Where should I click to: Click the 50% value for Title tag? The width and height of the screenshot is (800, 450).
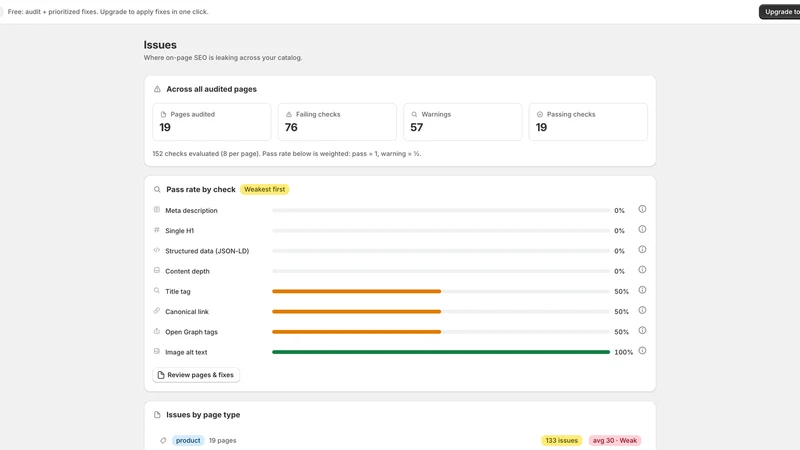(x=621, y=291)
